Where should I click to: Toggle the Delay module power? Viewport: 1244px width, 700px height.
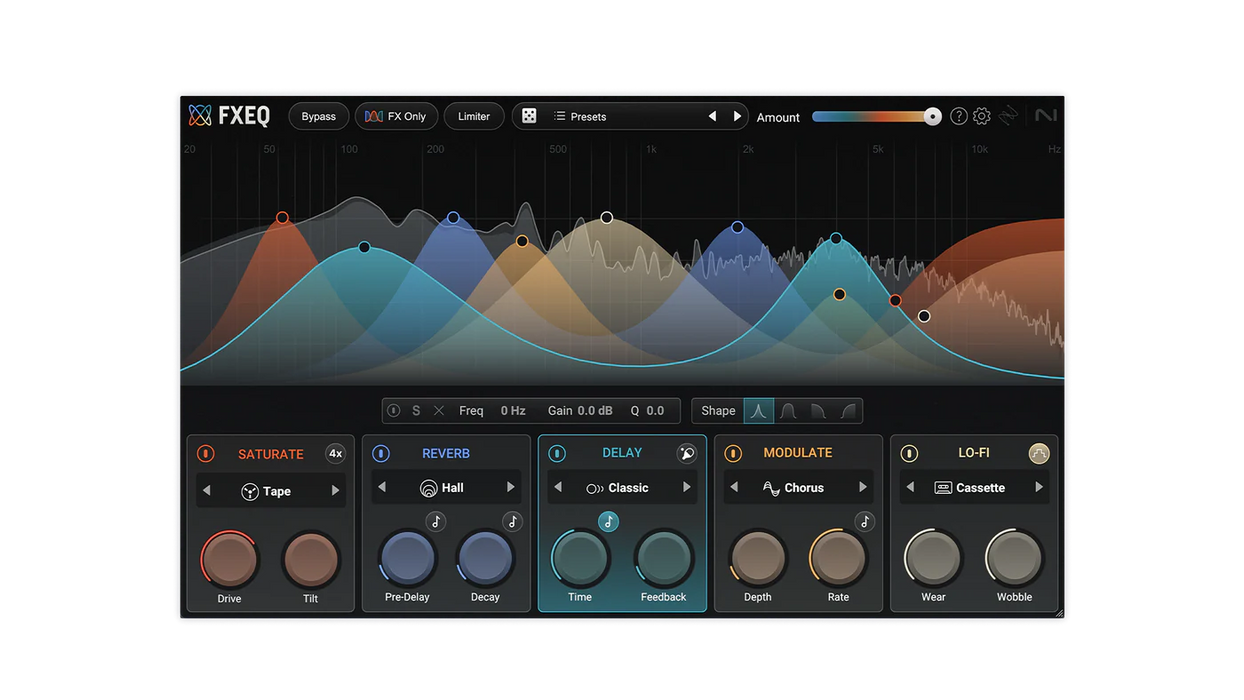[x=557, y=454]
